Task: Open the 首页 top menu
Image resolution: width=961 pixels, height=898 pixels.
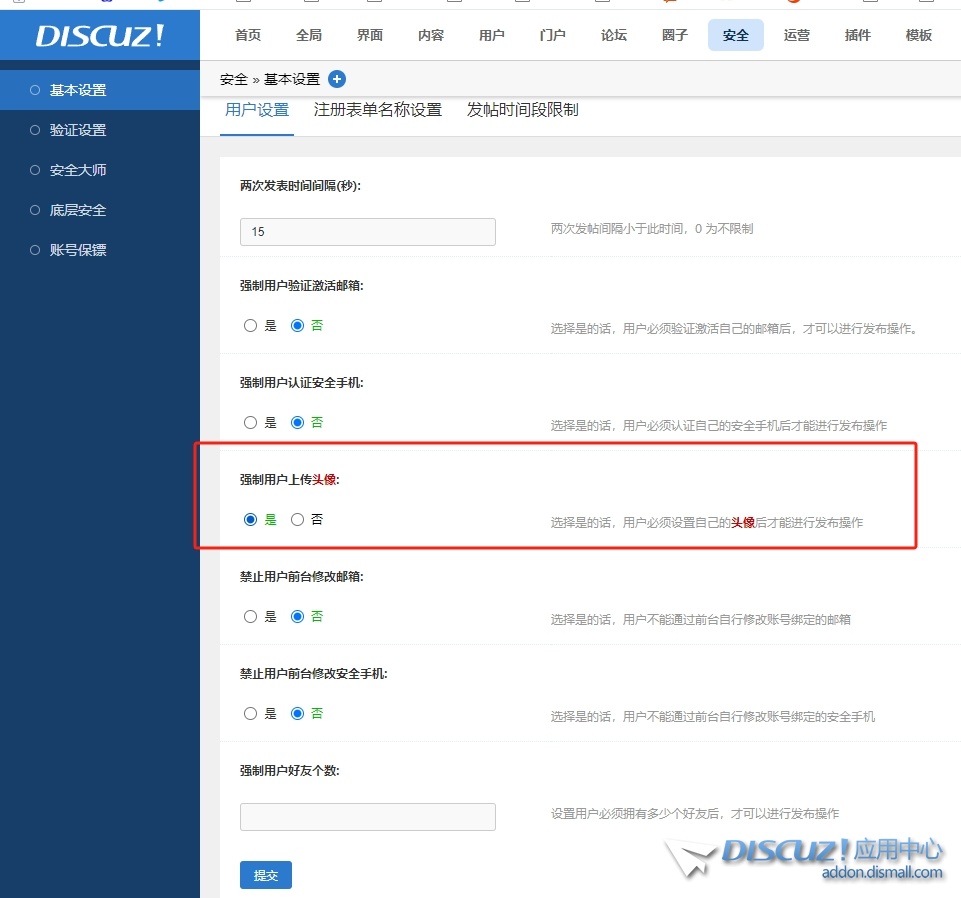Action: [248, 35]
